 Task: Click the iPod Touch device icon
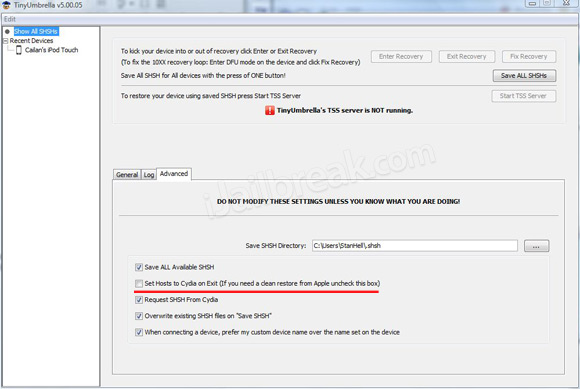pos(18,50)
